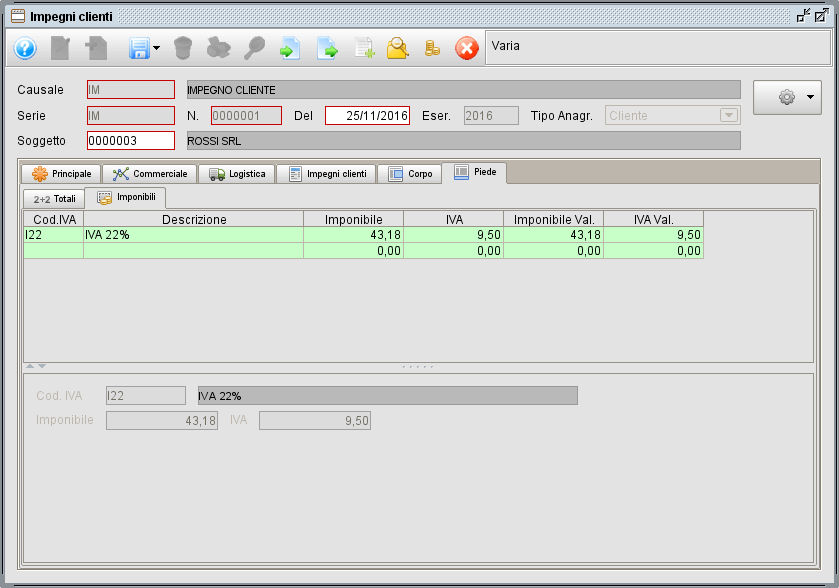Switch to the Corpo tab
The width and height of the screenshot is (839, 588).
(x=411, y=174)
